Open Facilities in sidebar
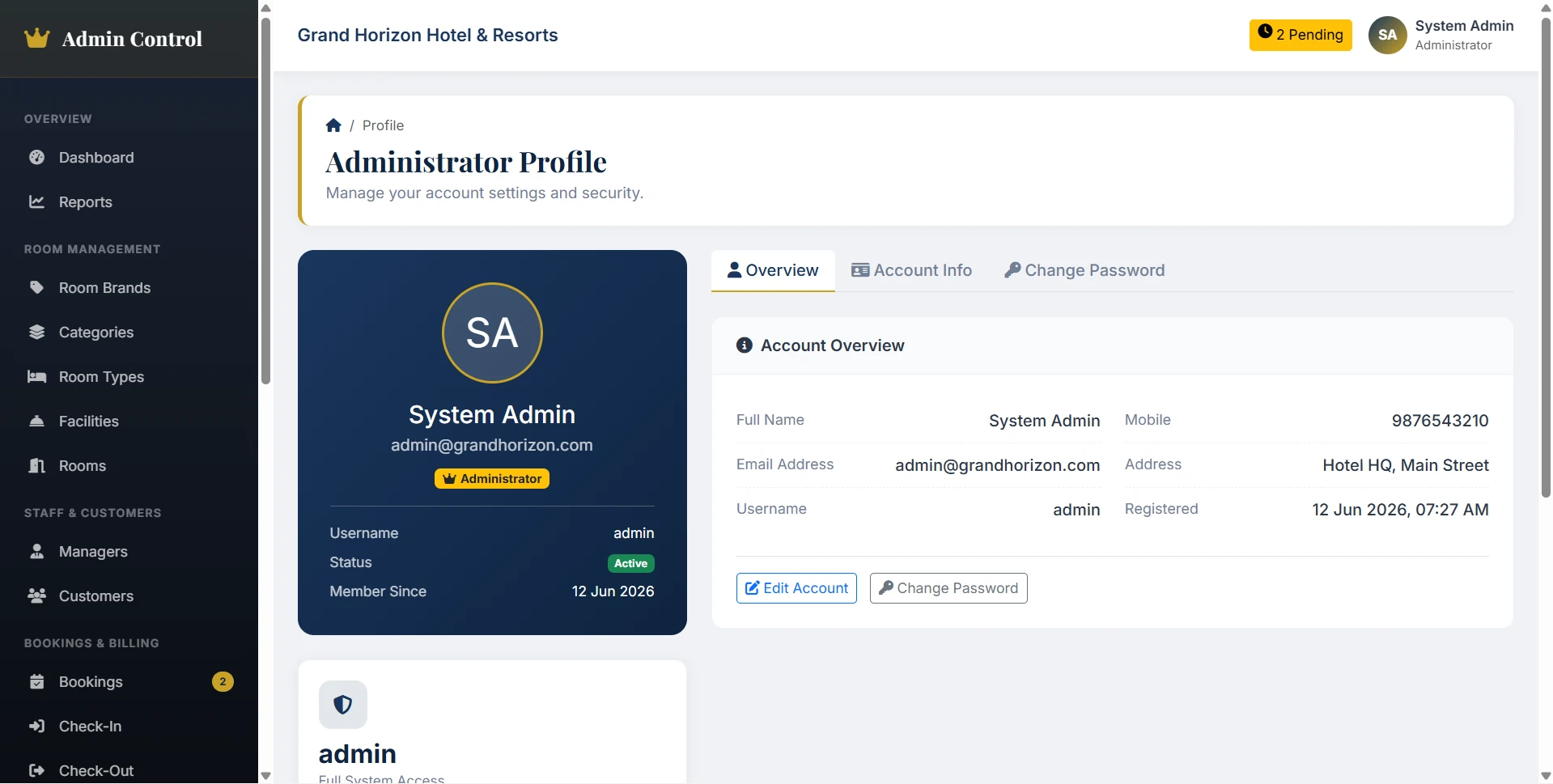Screen dimensions: 1553x784 tap(129, 421)
